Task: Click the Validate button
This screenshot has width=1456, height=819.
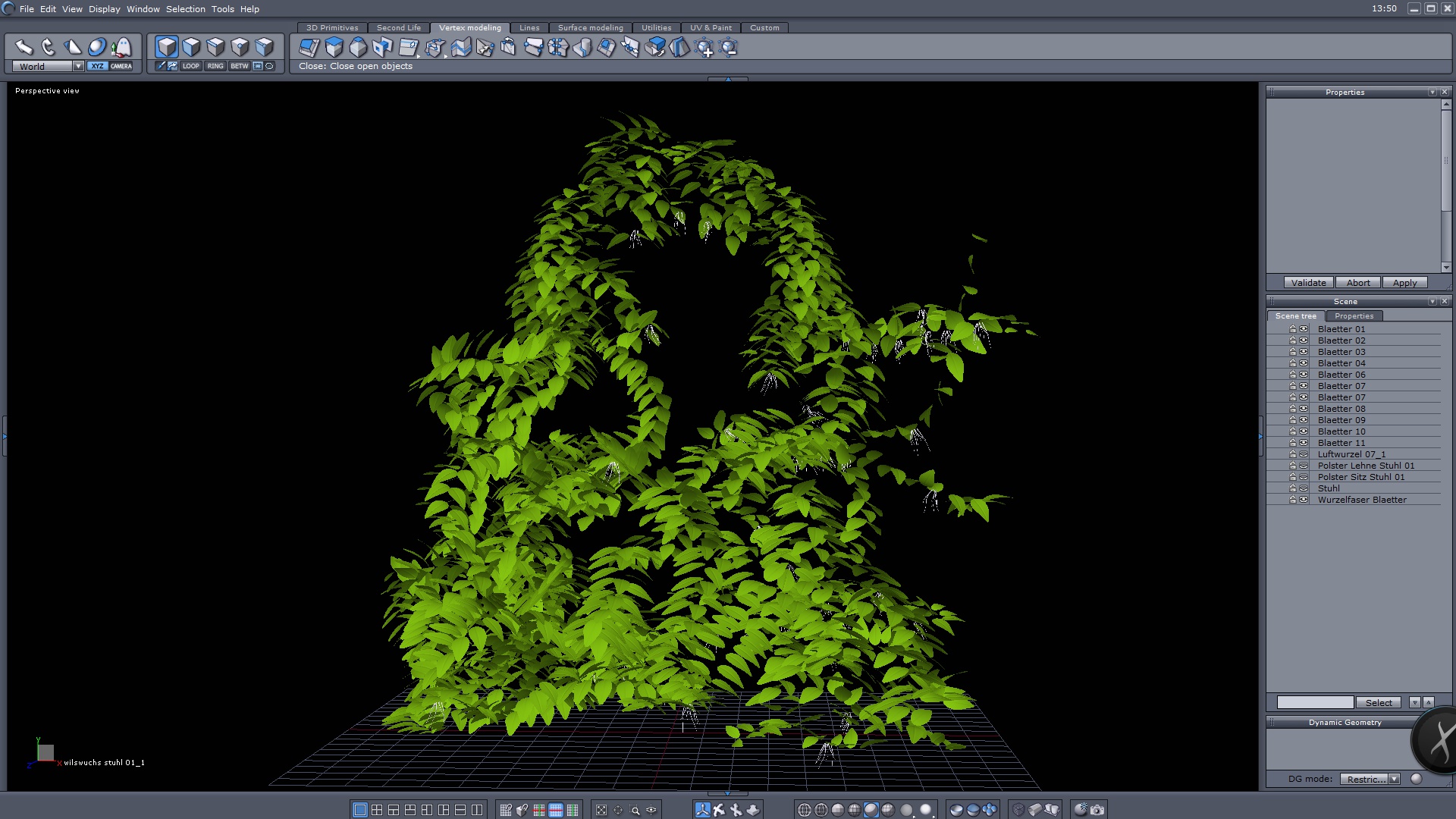Action: (x=1308, y=283)
